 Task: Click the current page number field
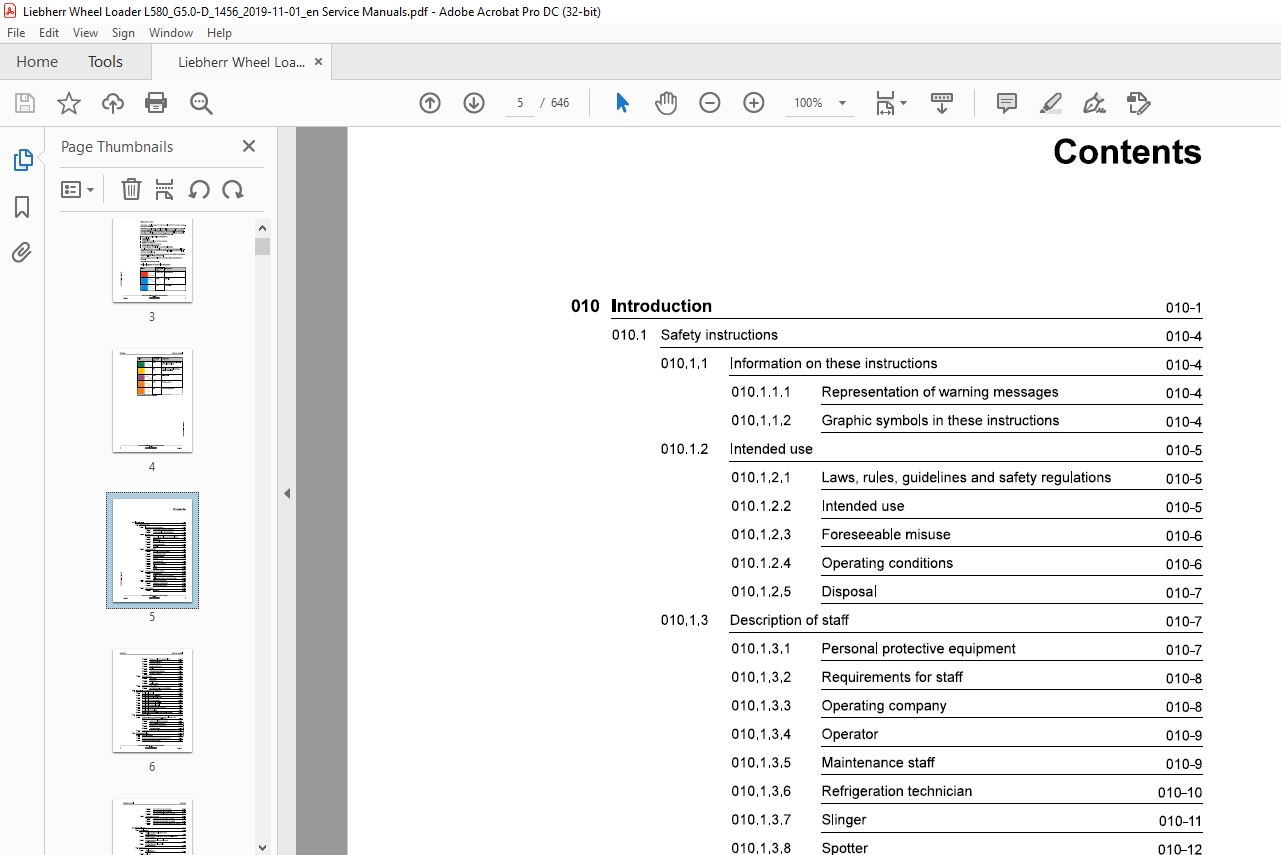(520, 103)
